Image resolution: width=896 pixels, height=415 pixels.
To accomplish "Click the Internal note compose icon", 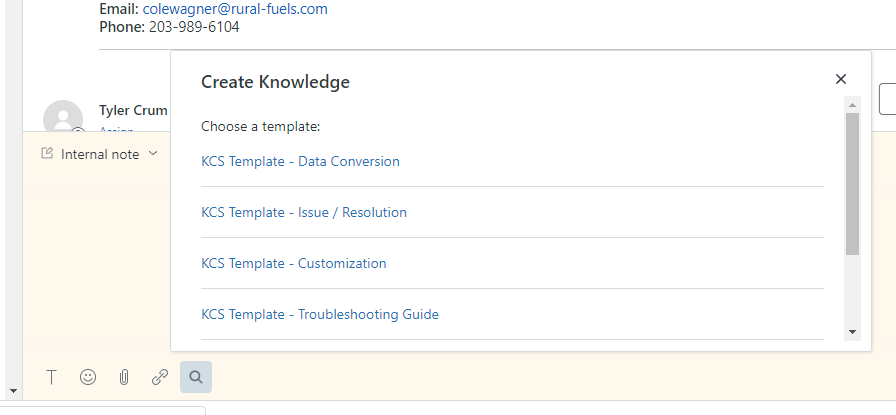I will point(47,153).
